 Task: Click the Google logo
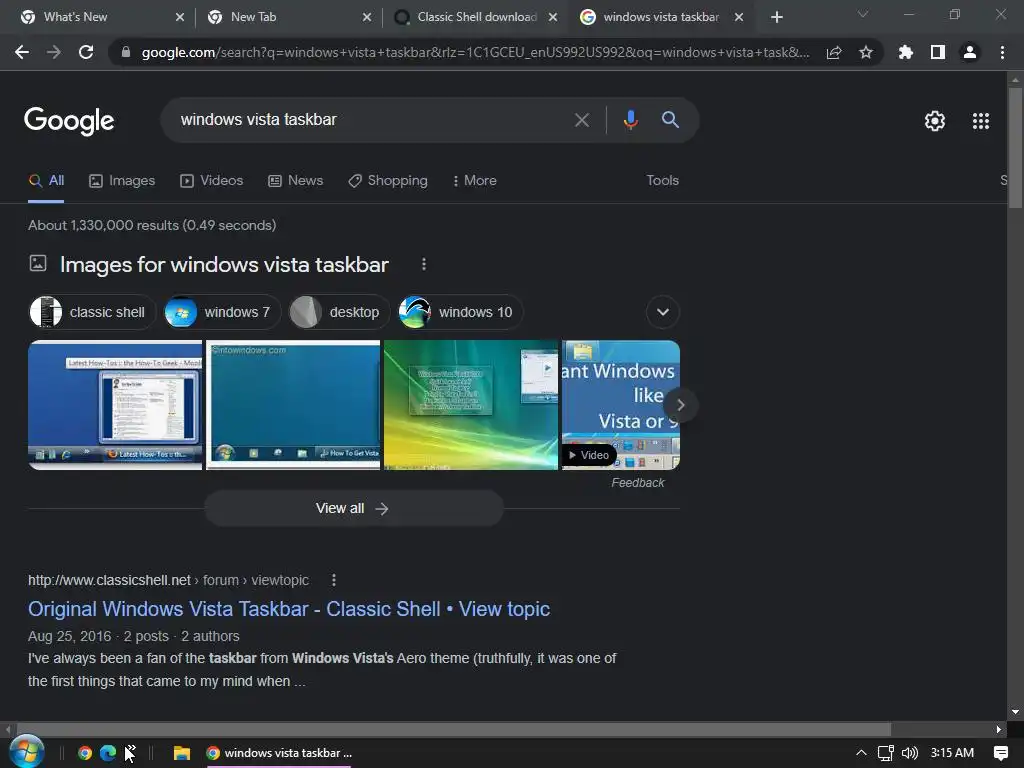(69, 121)
